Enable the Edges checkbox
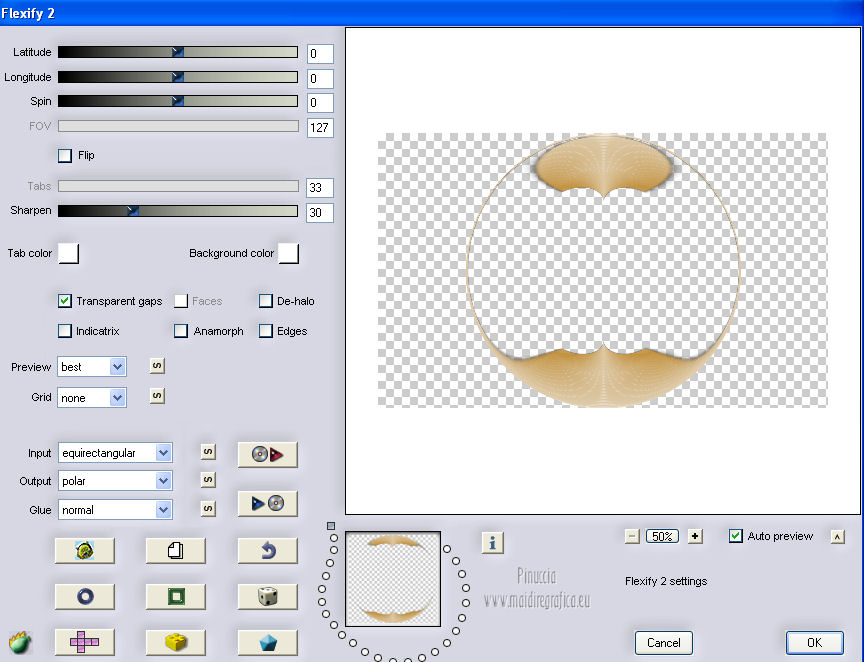864x662 pixels. point(266,331)
